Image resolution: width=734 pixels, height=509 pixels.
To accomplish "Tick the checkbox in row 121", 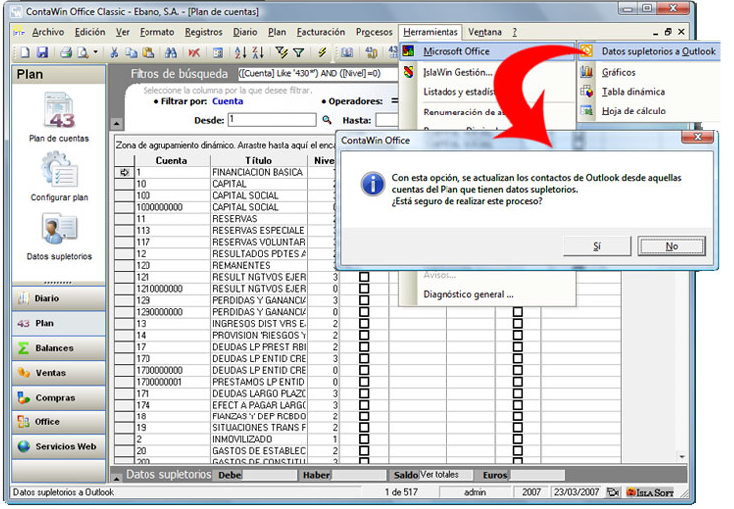I will click(x=364, y=277).
